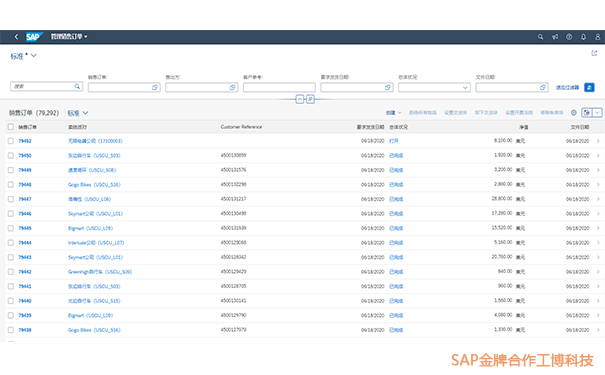605x375 pixels.
Task: Collapse the filter header with the up arrow
Action: (299, 99)
